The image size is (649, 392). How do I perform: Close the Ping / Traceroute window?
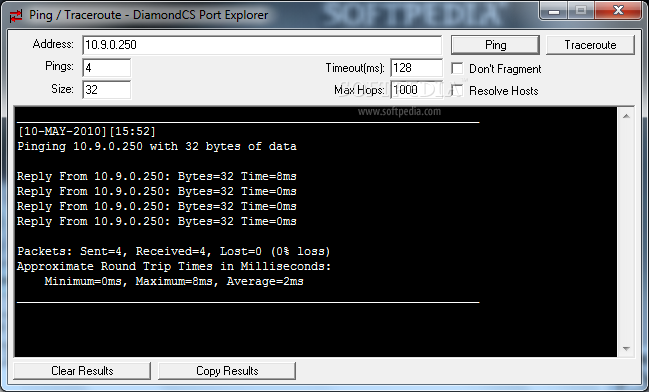pos(618,10)
